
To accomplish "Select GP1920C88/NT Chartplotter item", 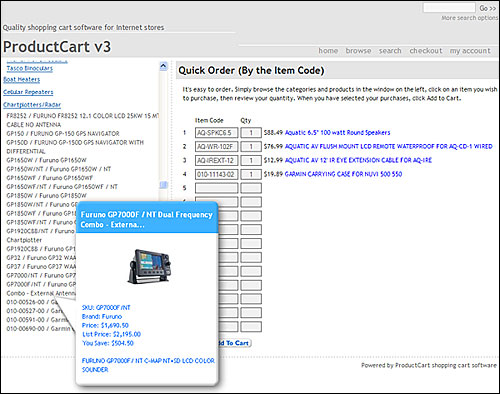I will point(41,235).
